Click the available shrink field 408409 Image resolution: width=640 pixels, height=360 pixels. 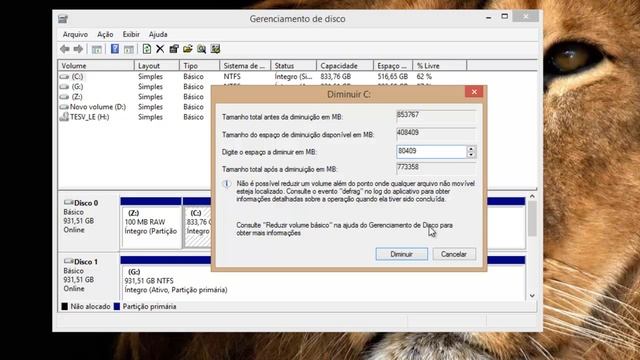(x=436, y=133)
